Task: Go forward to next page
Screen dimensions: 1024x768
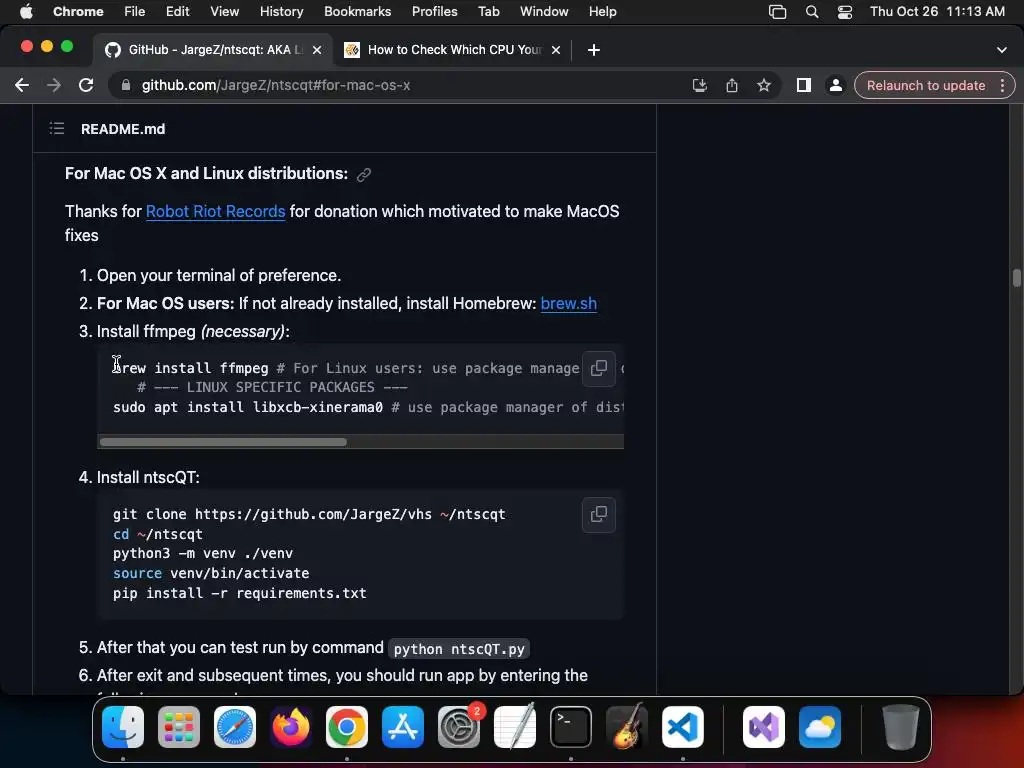Action: [54, 86]
